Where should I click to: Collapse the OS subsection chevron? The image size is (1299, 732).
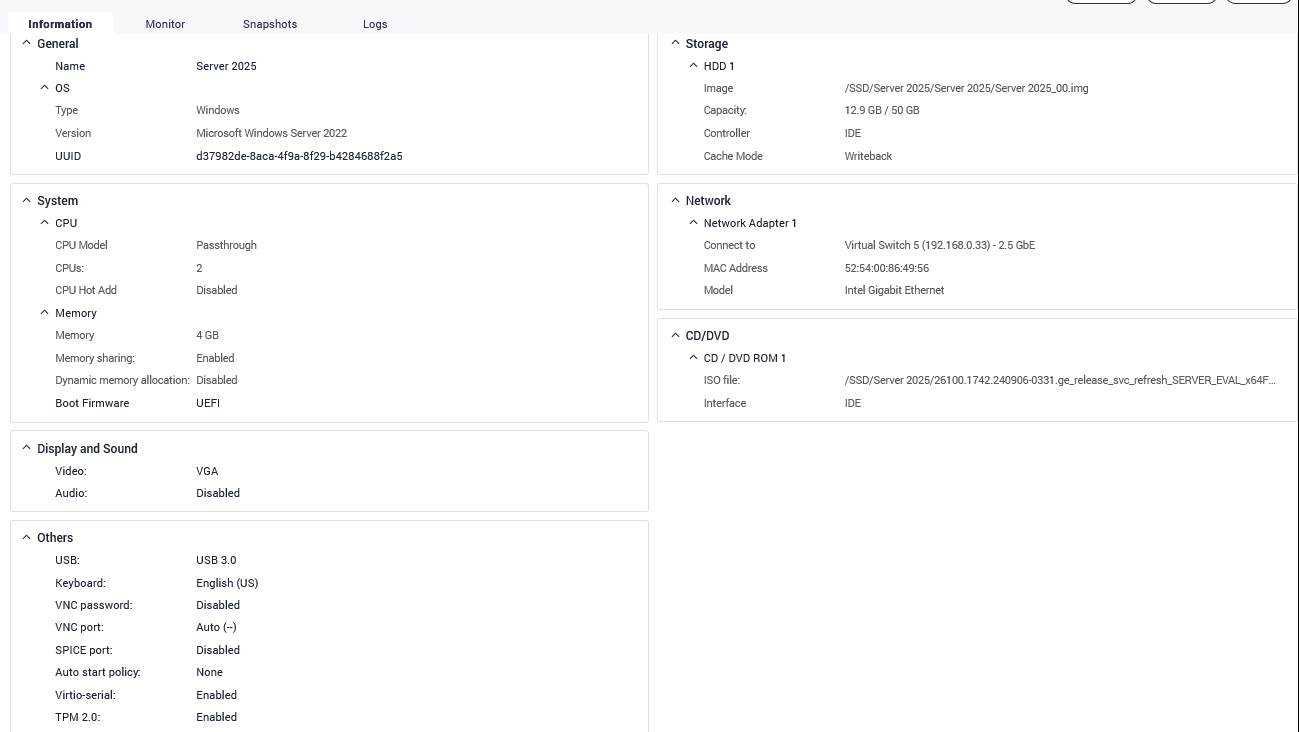[45, 88]
